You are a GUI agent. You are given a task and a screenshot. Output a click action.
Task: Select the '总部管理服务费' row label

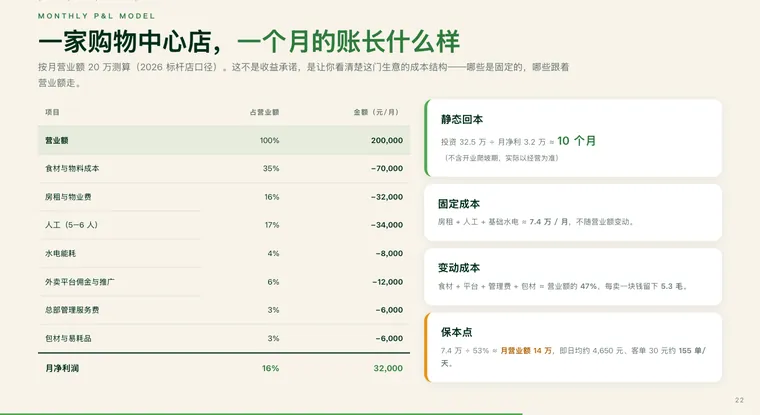(72, 310)
